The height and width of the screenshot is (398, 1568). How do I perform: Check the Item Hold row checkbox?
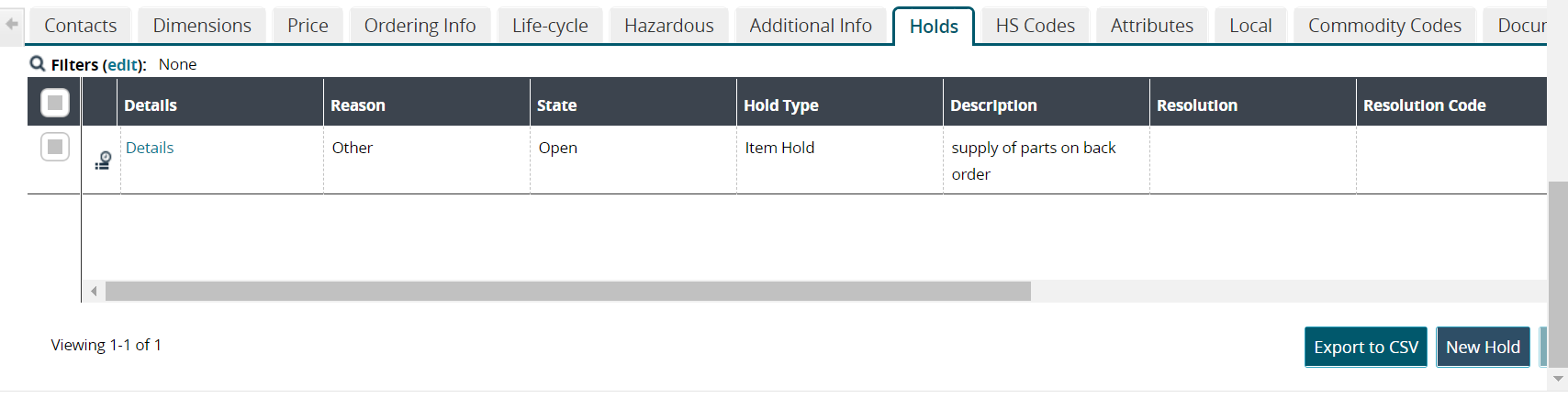point(55,147)
